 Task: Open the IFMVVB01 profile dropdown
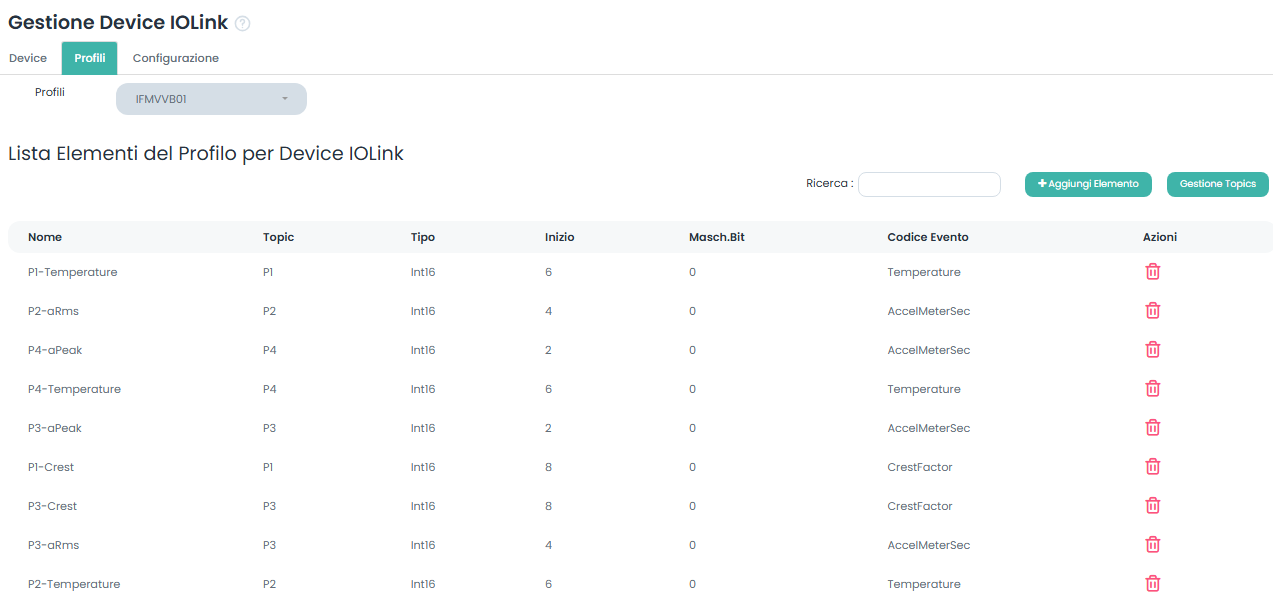(211, 99)
